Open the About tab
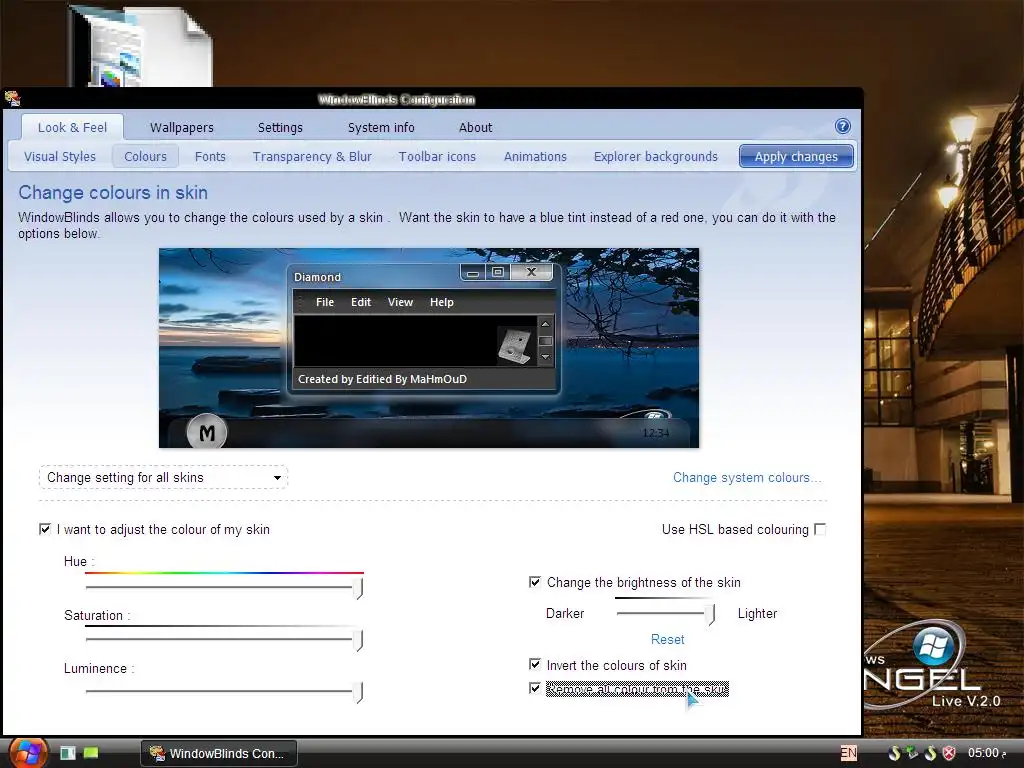Viewport: 1024px width, 768px height. (x=475, y=127)
